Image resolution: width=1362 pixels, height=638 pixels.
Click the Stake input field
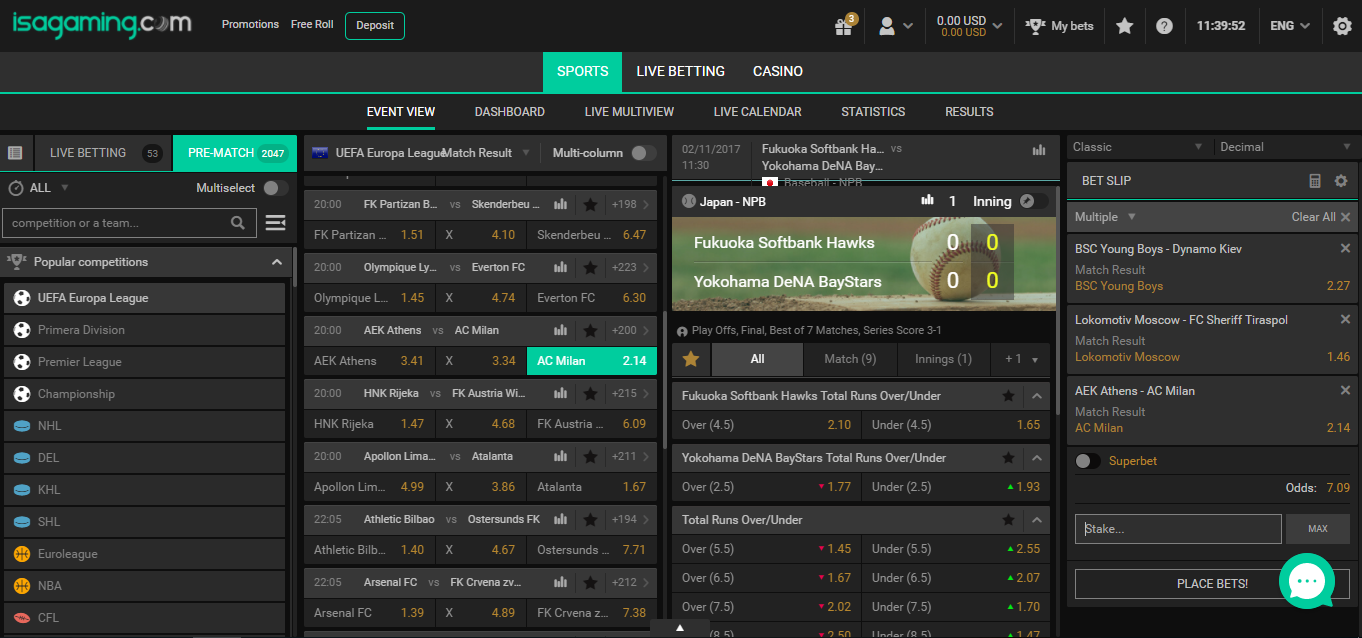click(1178, 528)
